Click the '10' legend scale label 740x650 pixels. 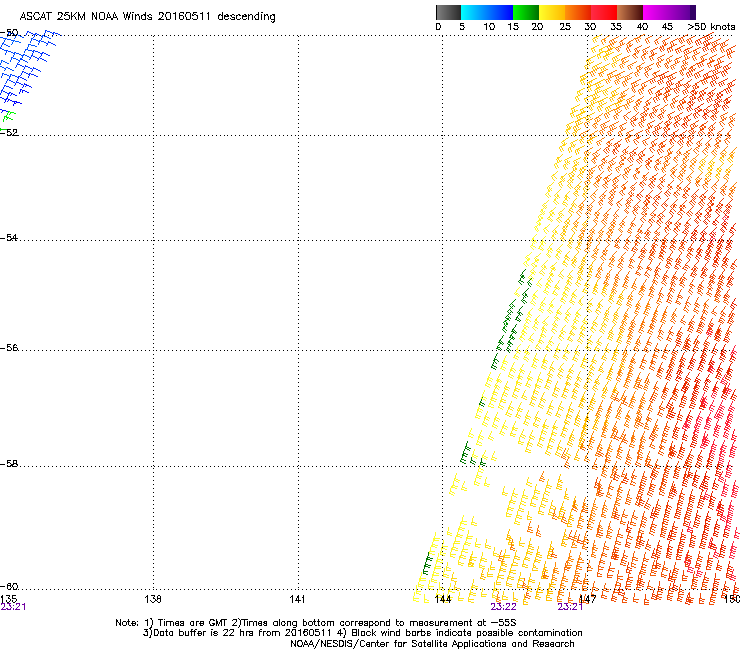coord(489,27)
